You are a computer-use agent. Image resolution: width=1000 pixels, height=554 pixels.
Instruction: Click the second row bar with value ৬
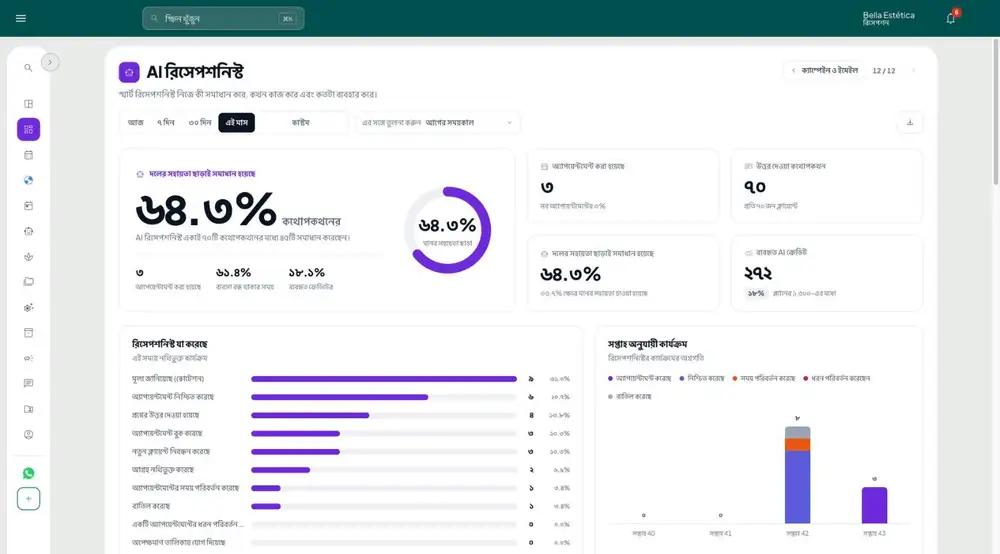(339, 397)
